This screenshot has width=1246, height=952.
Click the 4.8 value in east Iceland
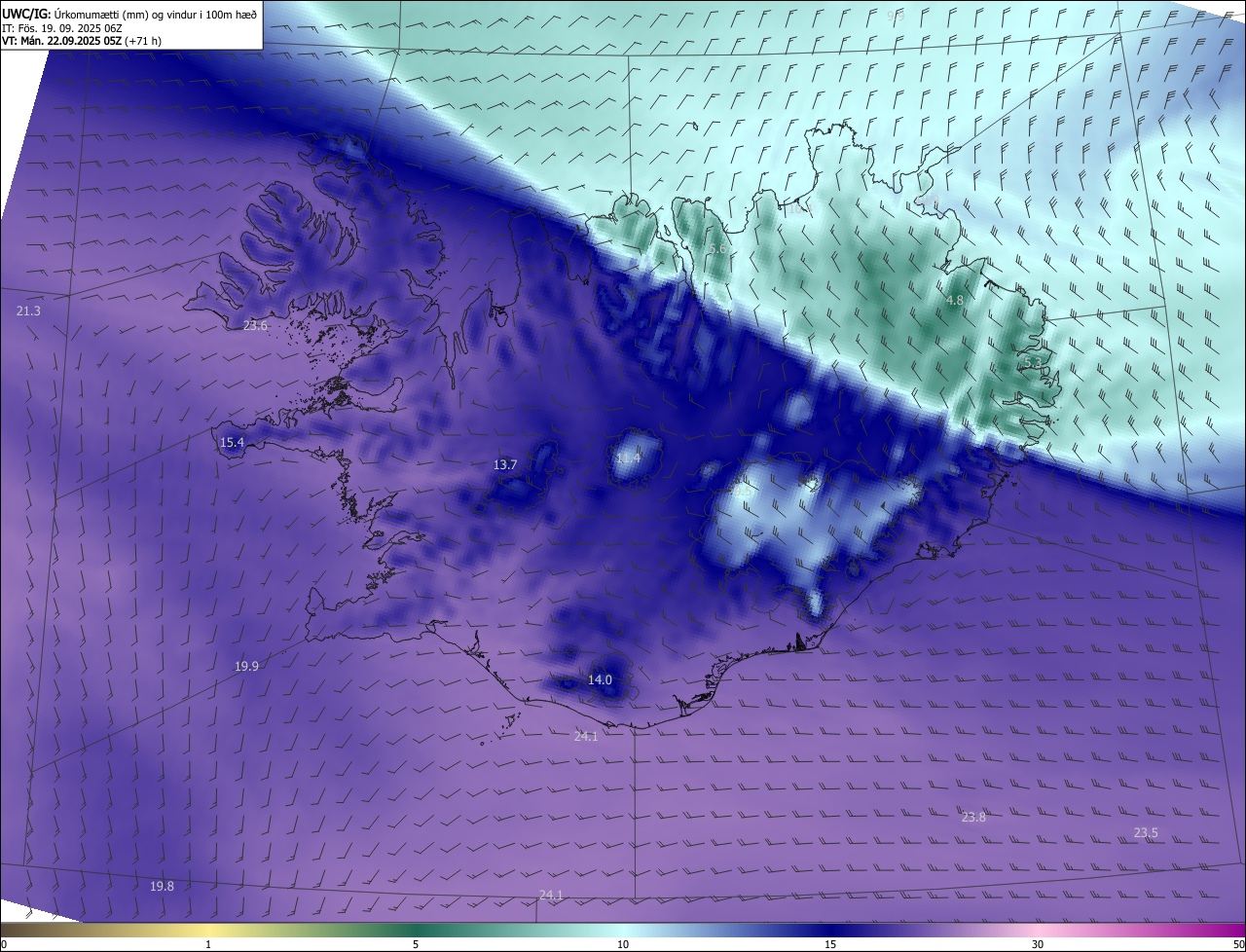pos(955,301)
